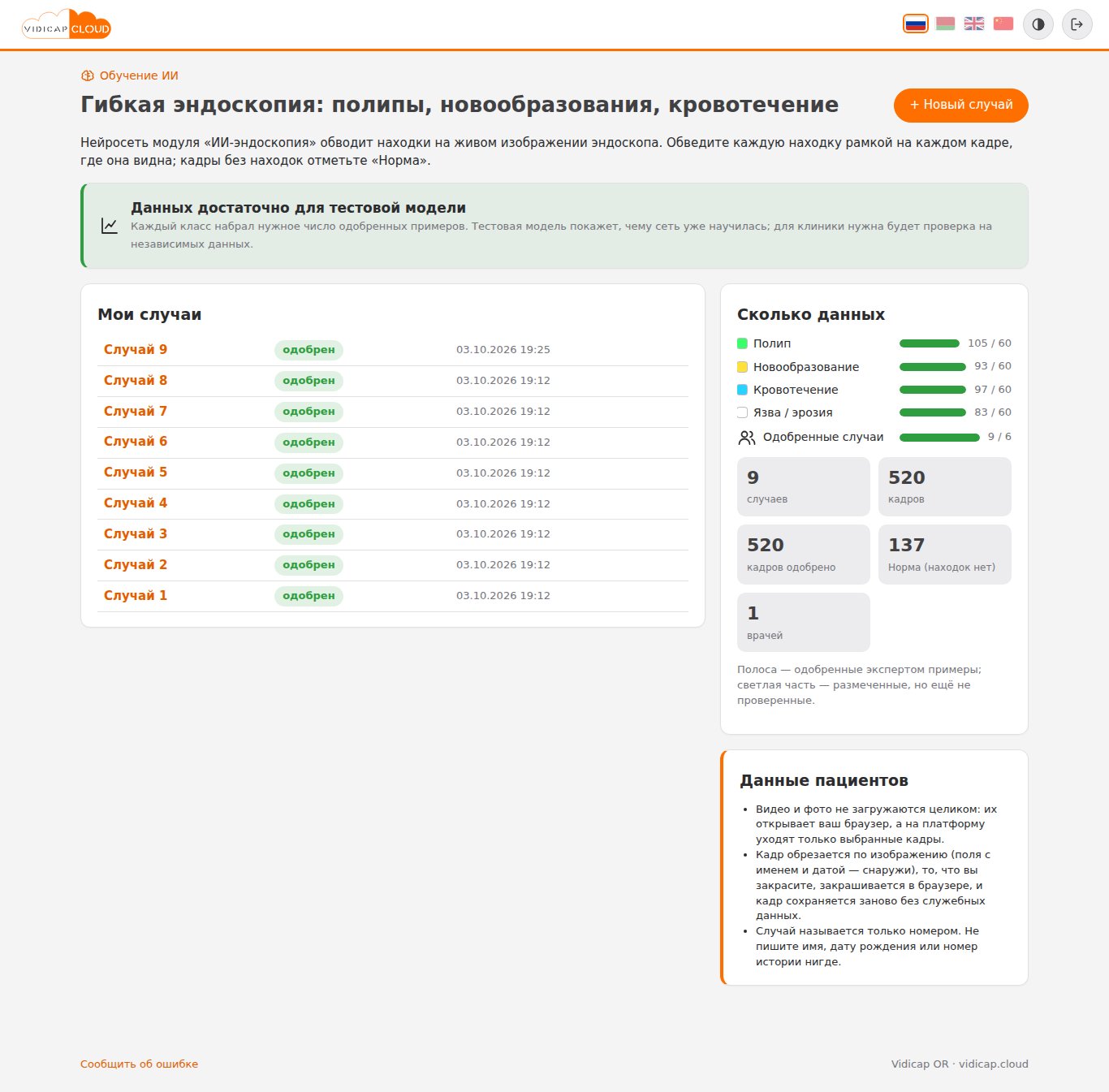Click the yellow Новообразование color swatch

(742, 367)
